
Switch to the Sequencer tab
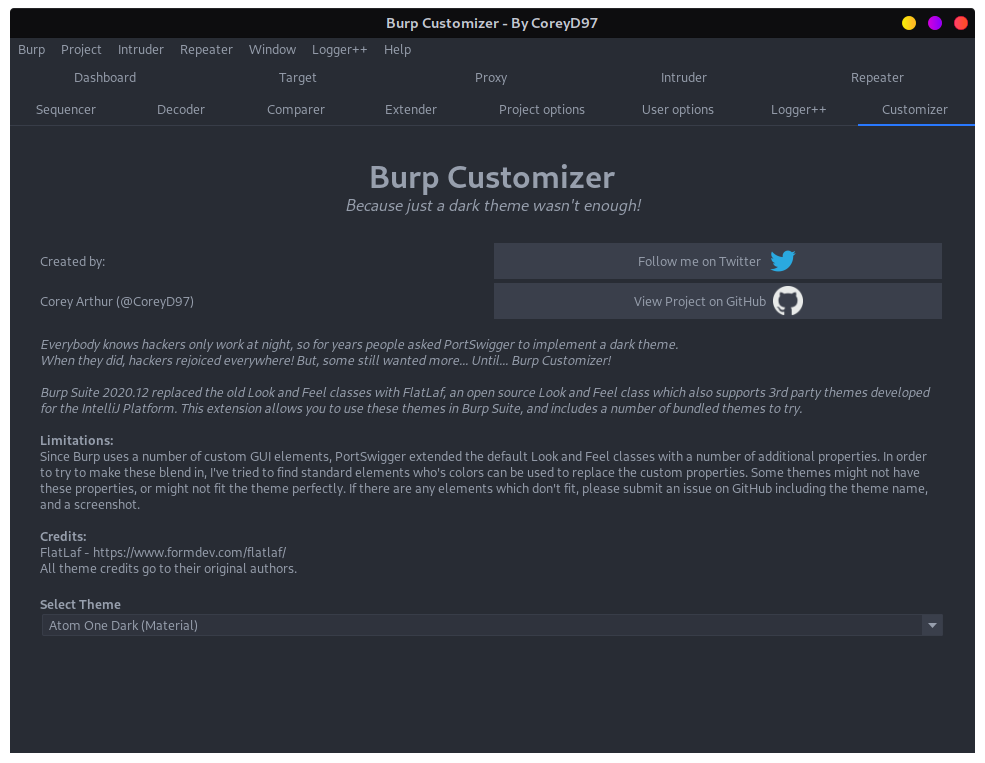66,110
